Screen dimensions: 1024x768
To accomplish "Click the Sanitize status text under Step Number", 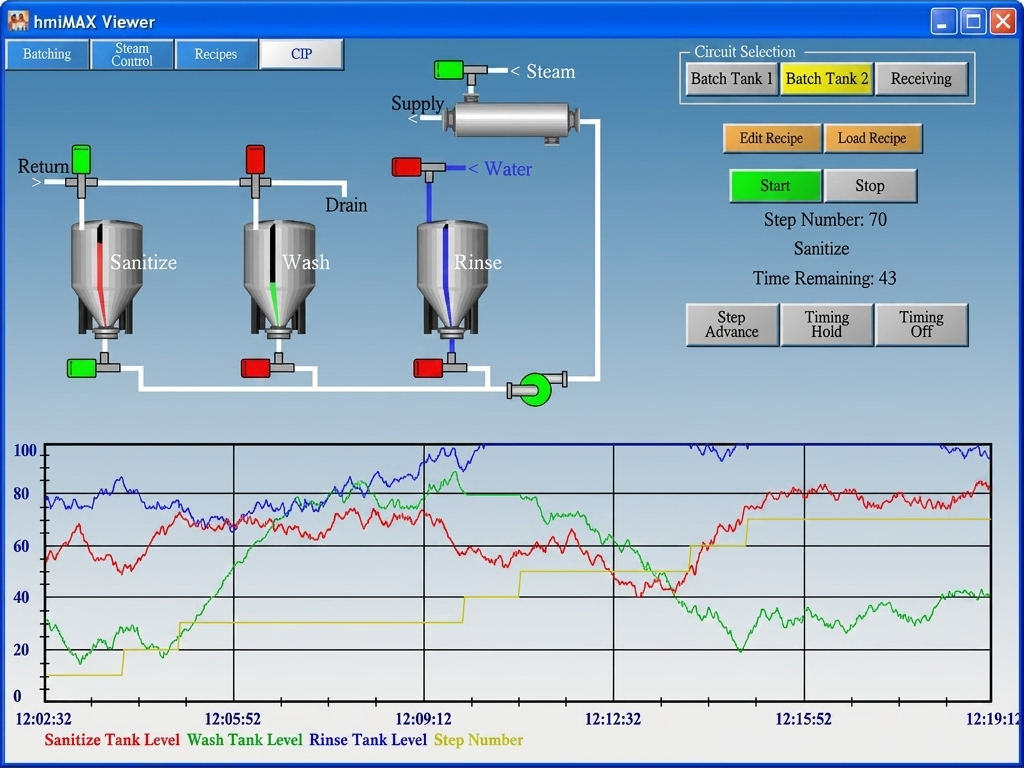I will 822,249.
